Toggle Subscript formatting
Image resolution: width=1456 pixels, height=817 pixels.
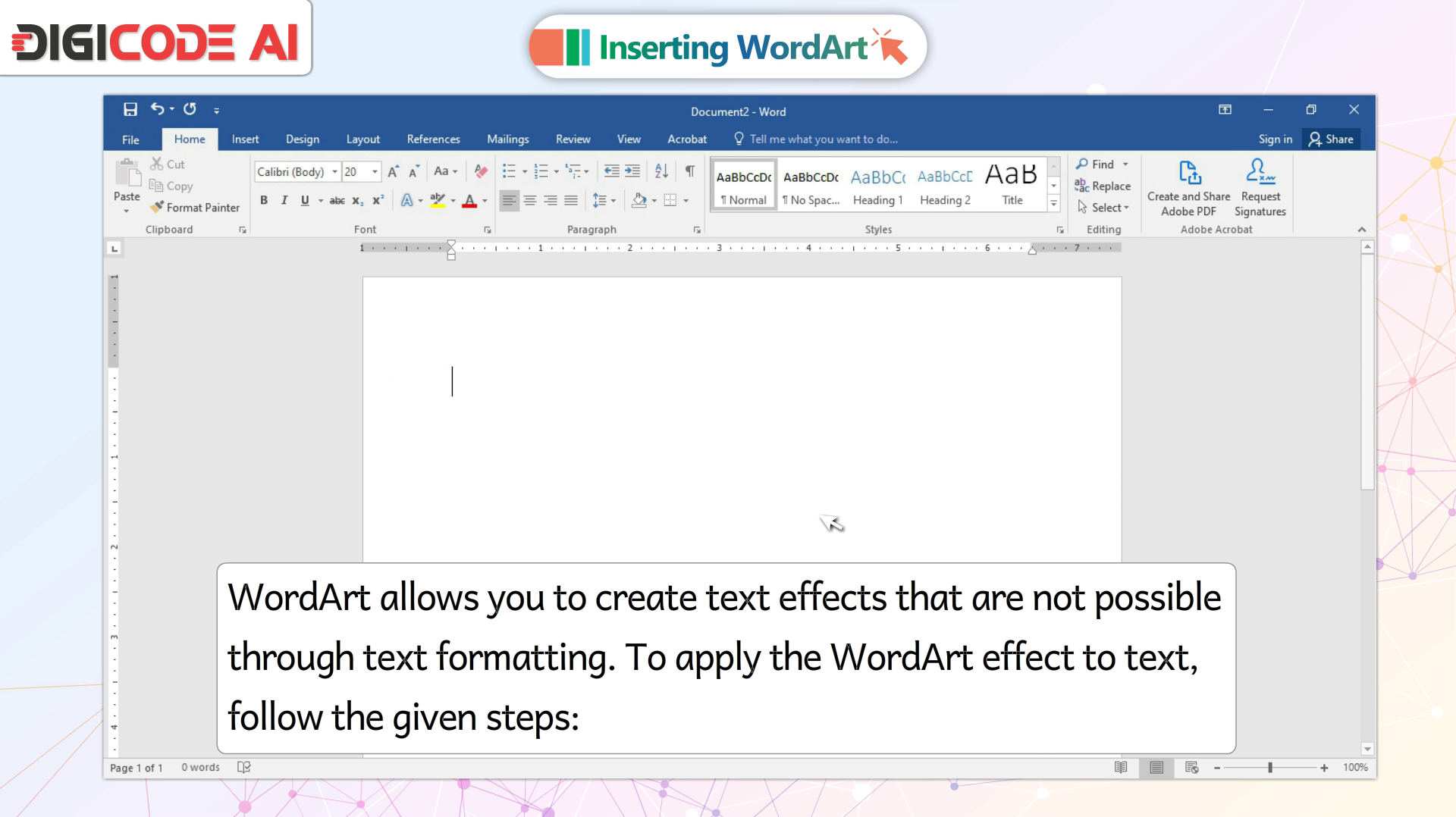click(357, 201)
